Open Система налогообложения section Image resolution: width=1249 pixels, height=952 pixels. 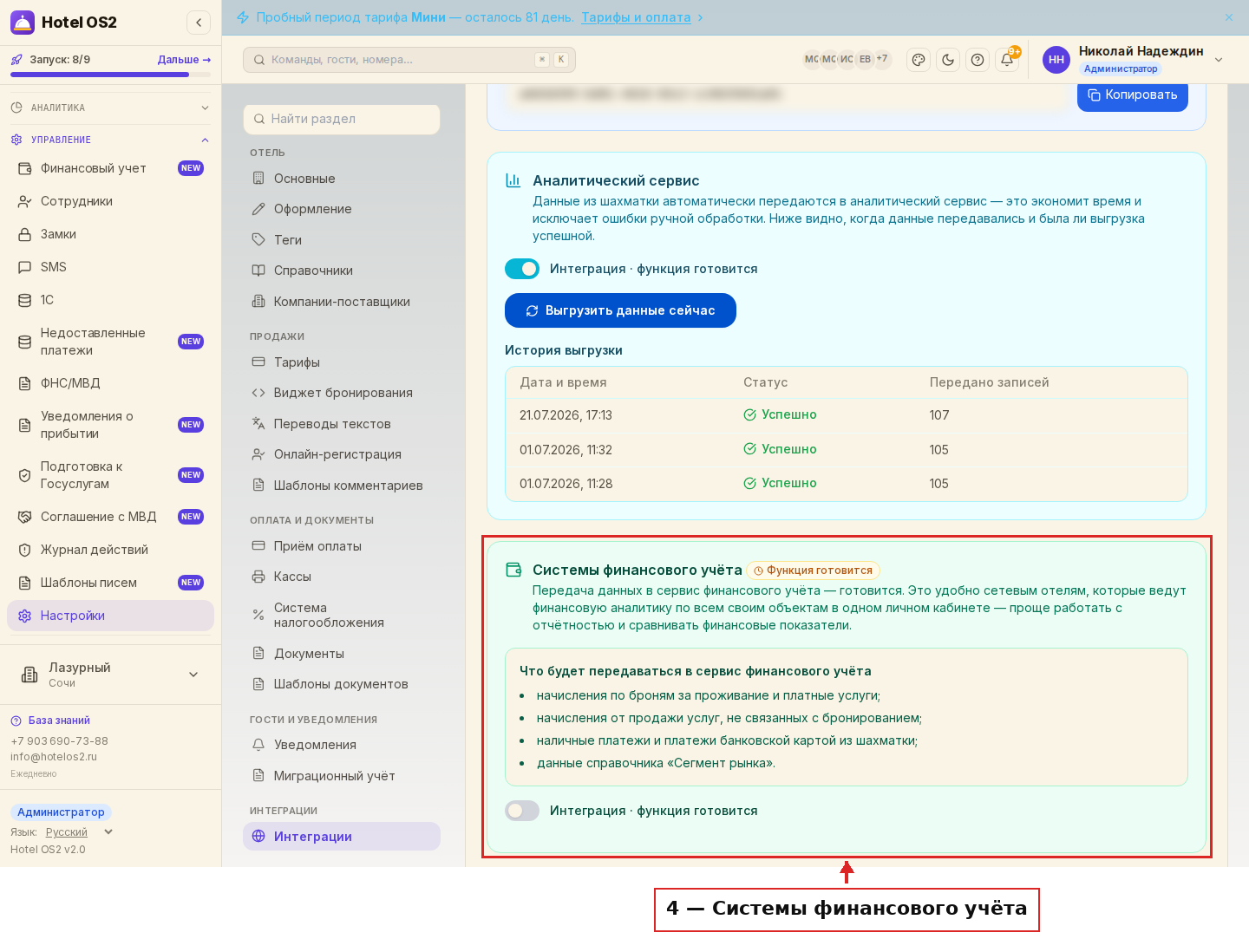click(x=342, y=615)
